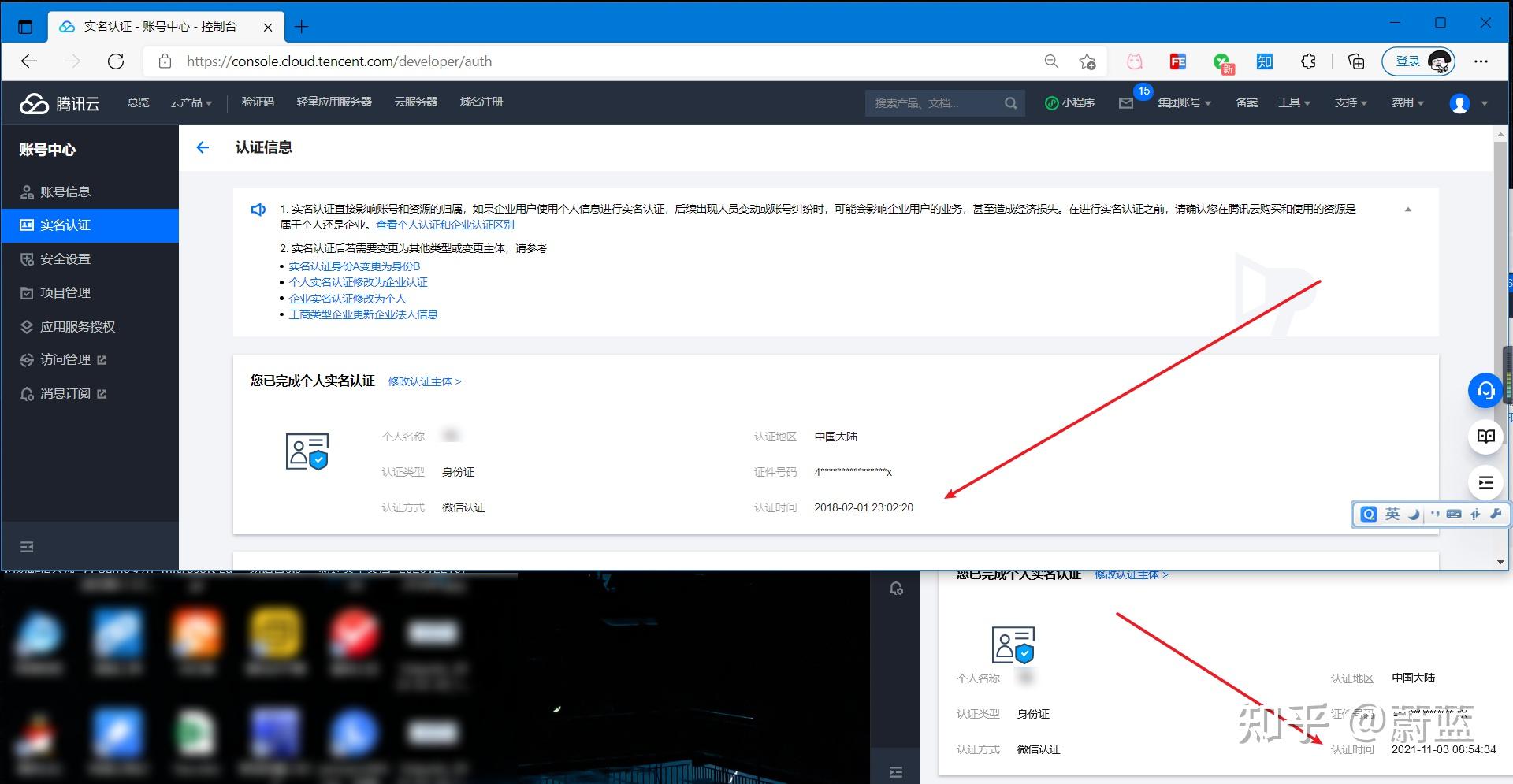Screen dimensions: 1513x784
Task: Click the search magnifier in the console header
Action: click(x=1011, y=103)
